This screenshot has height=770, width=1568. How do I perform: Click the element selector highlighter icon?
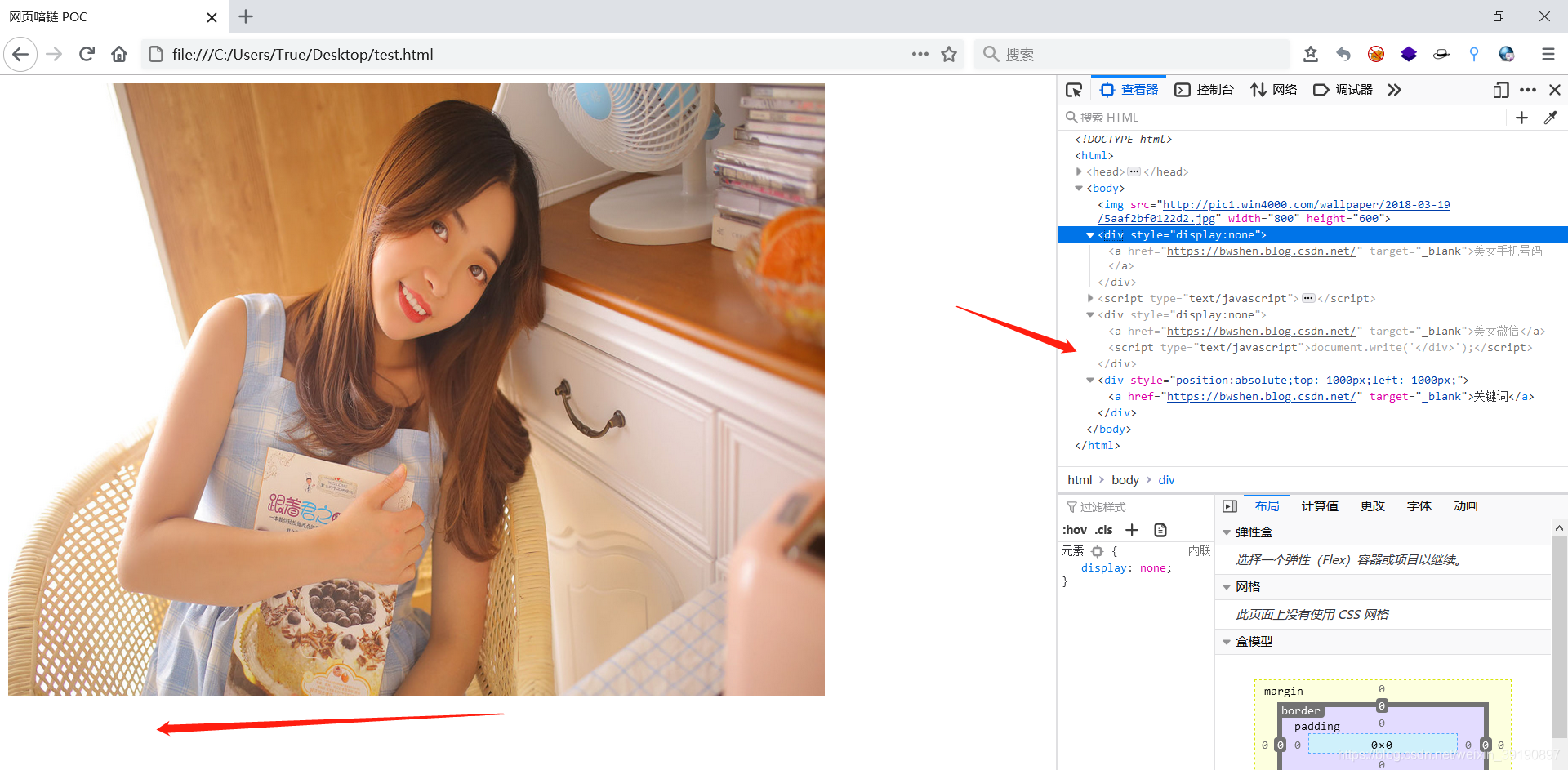(x=1097, y=551)
